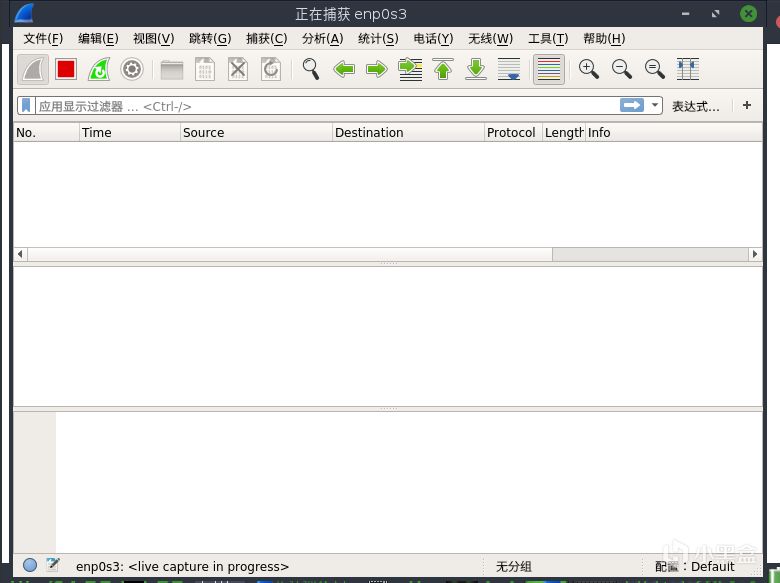Open the 帮助(H) menu
The image size is (780, 583).
tap(604, 38)
